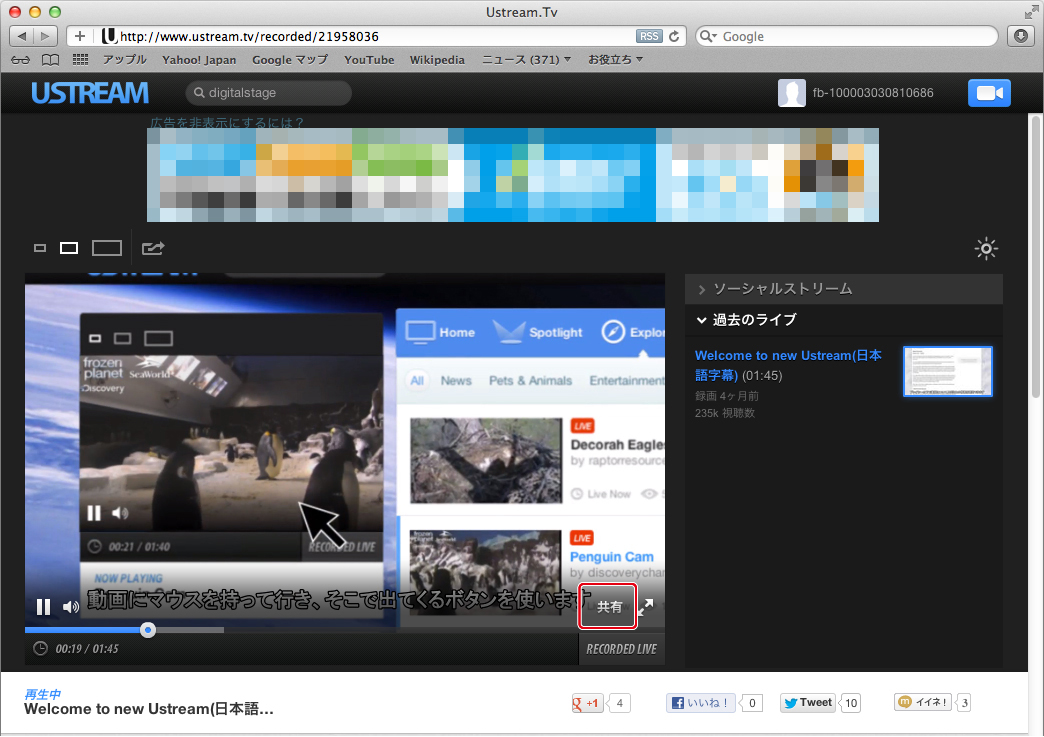The height and width of the screenshot is (737, 1044).
Task: Pop out the player with the share-arrow icon
Action: 152,248
